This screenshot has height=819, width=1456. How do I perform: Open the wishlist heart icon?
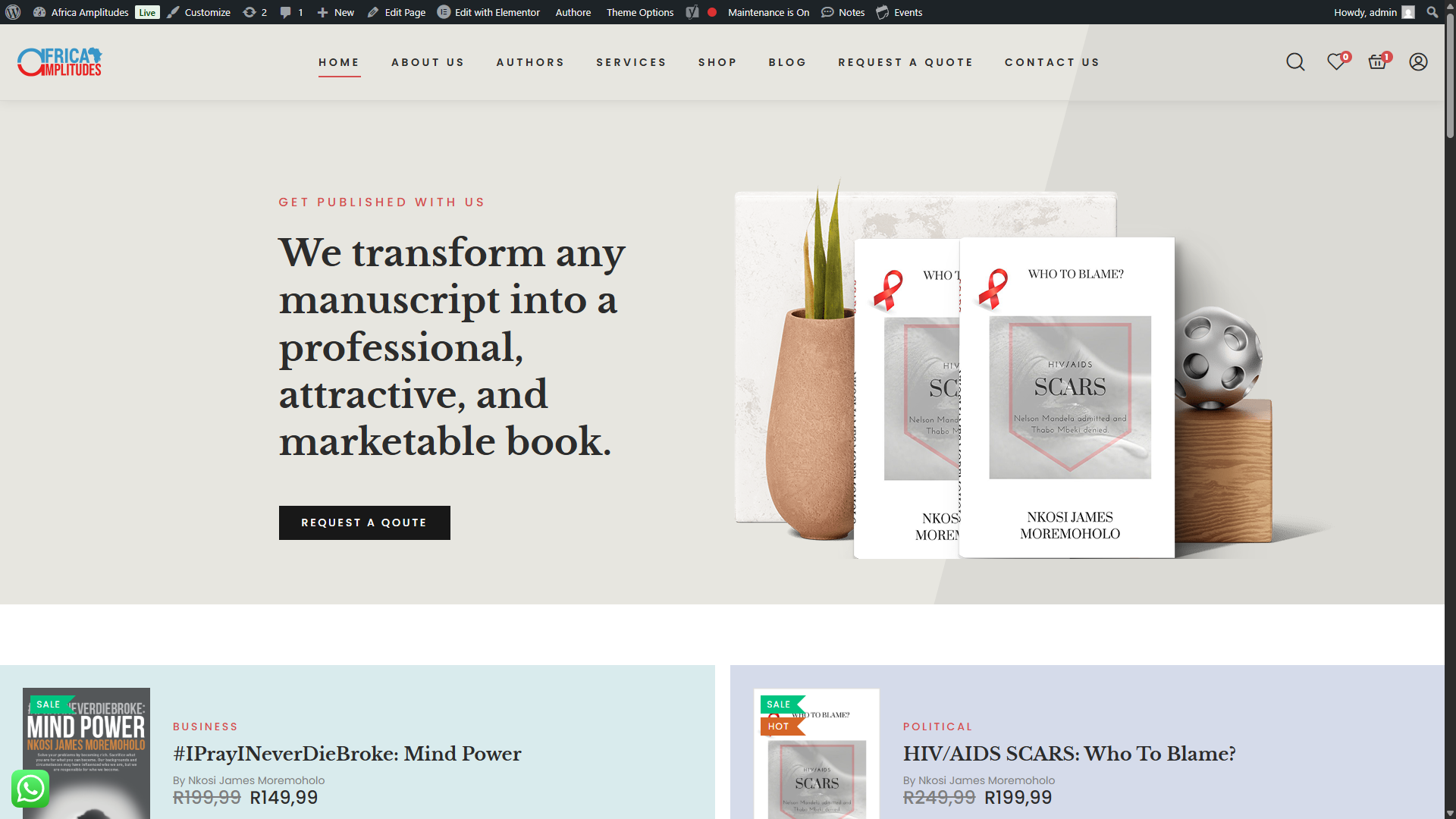pyautogui.click(x=1336, y=62)
